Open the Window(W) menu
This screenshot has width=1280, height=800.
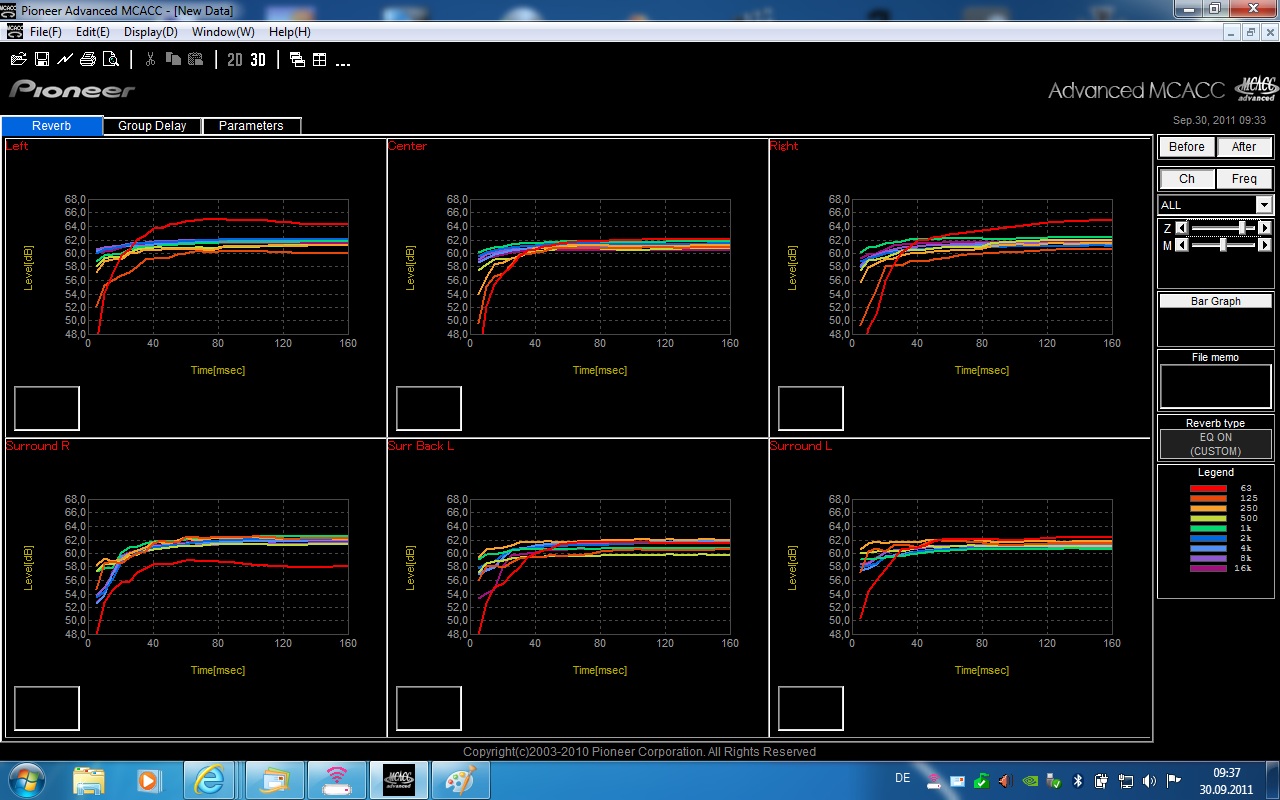[x=223, y=32]
